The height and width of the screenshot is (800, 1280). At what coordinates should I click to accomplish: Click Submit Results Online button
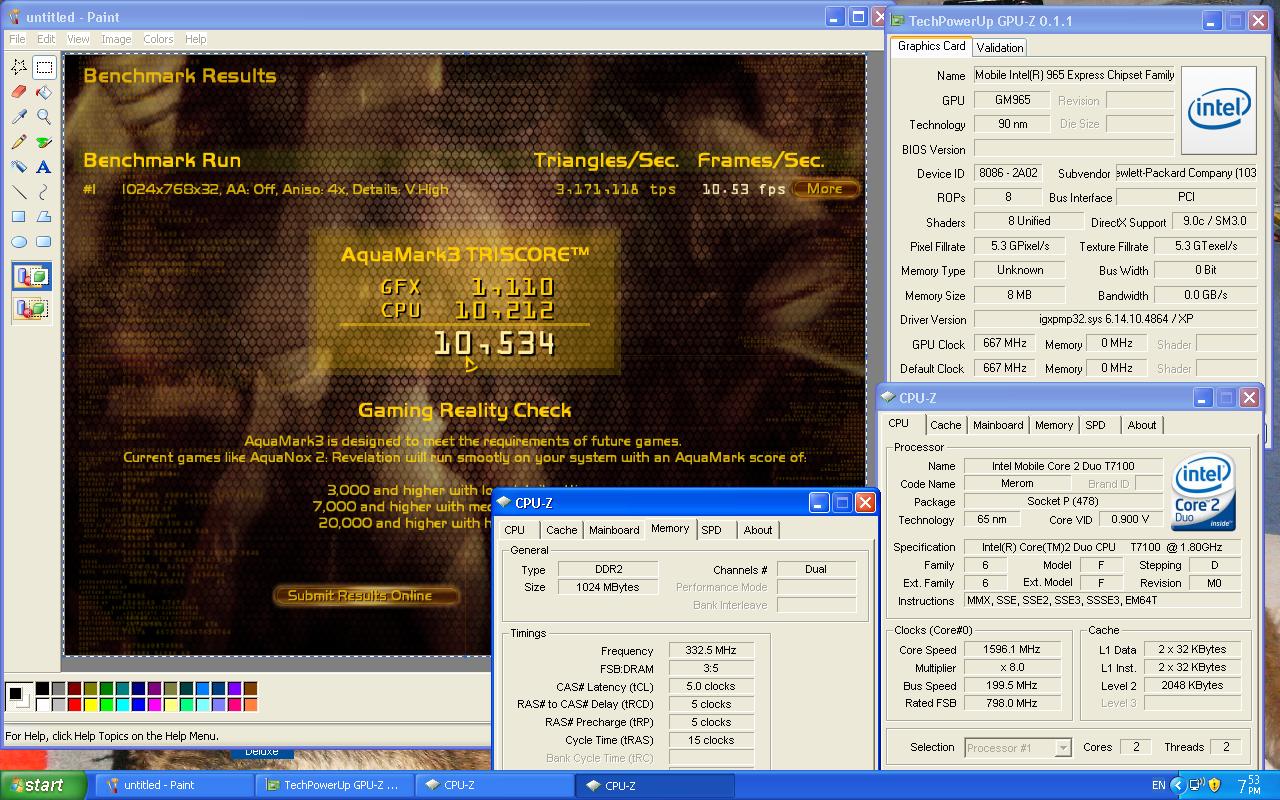[x=366, y=595]
